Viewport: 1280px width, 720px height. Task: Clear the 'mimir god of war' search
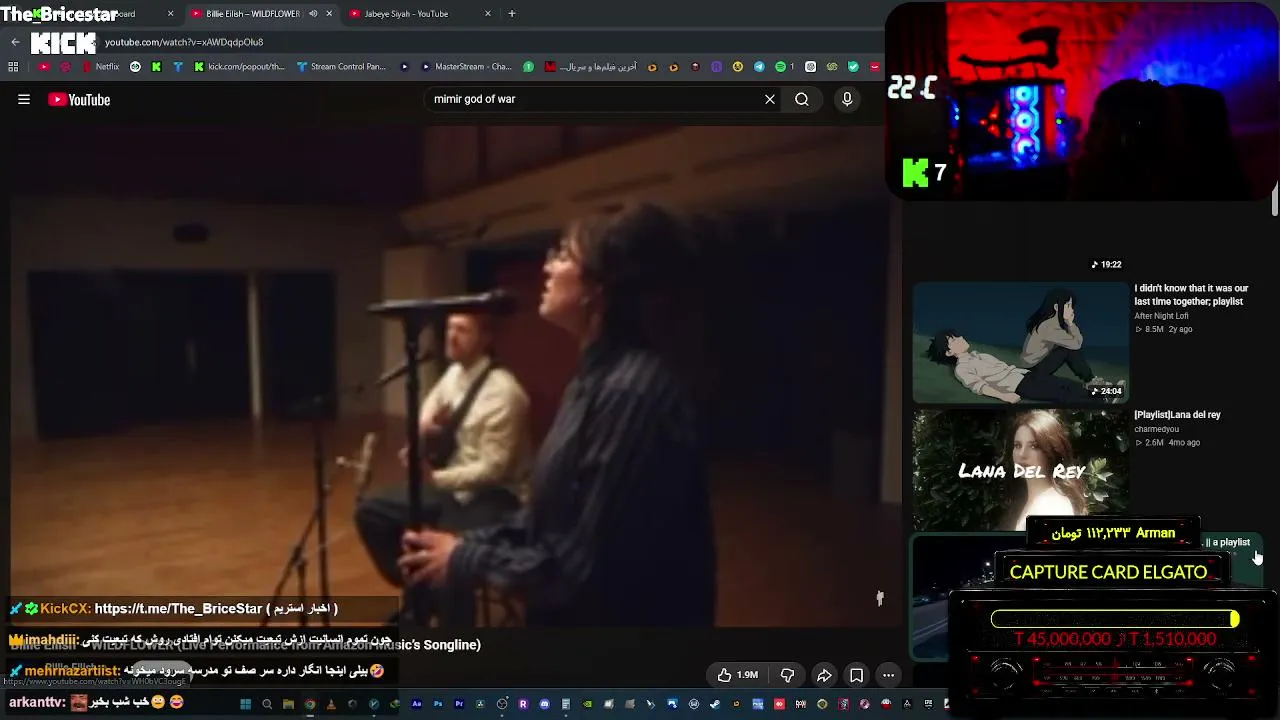click(x=770, y=99)
